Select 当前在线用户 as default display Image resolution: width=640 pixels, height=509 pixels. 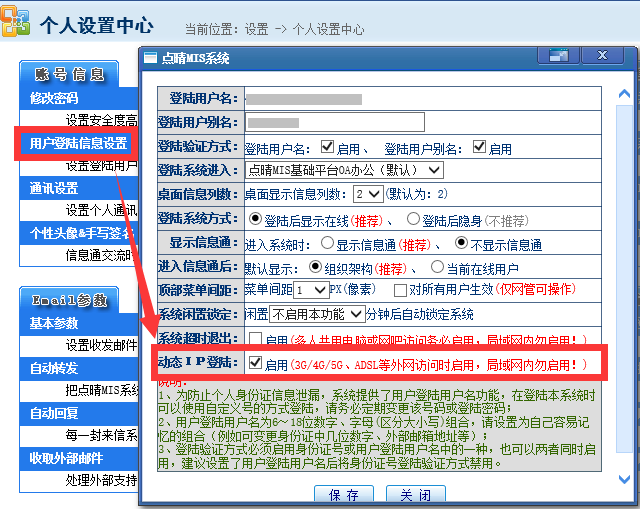click(437, 266)
